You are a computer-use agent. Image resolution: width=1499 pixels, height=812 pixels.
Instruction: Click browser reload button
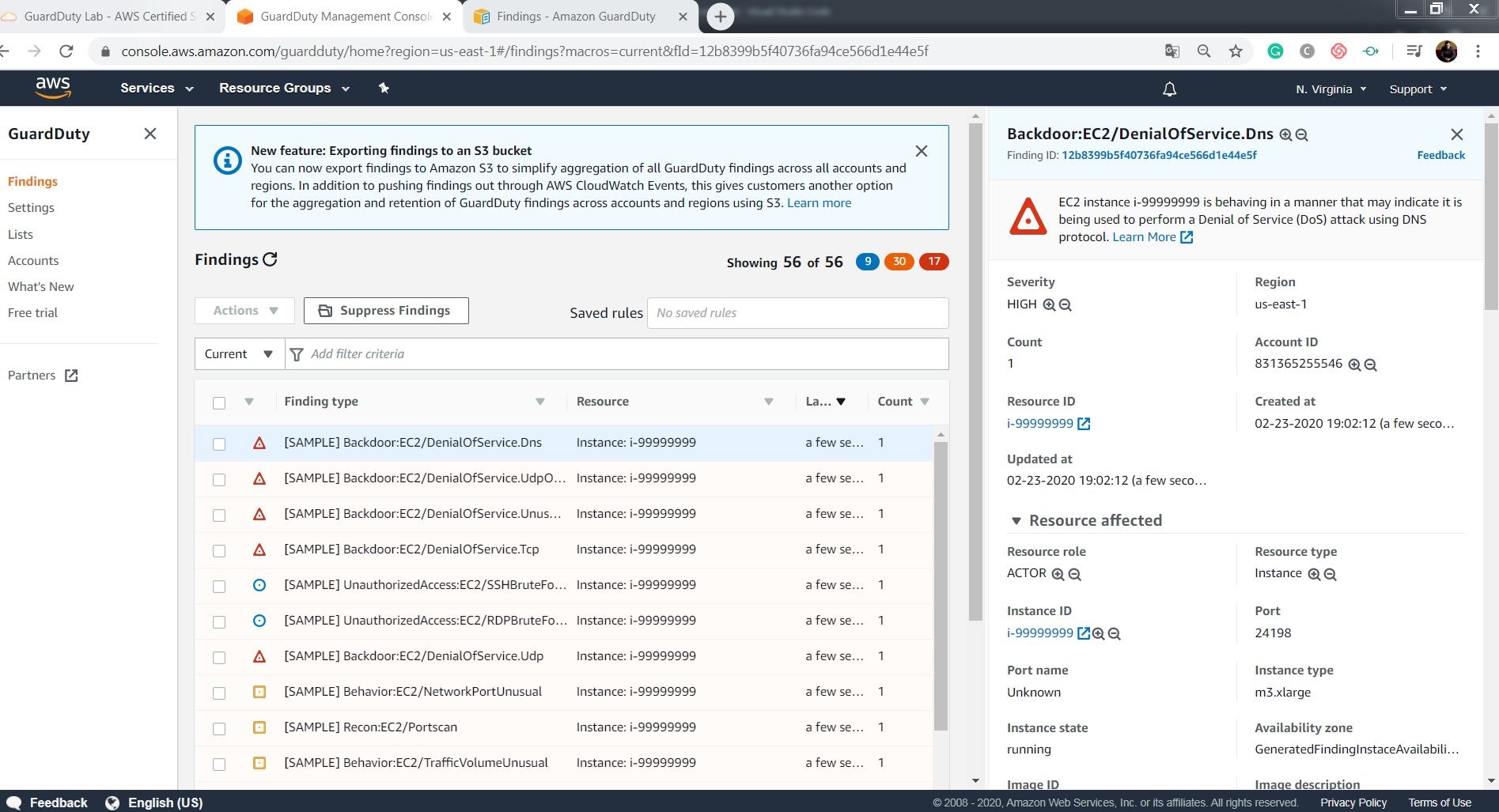click(x=66, y=51)
